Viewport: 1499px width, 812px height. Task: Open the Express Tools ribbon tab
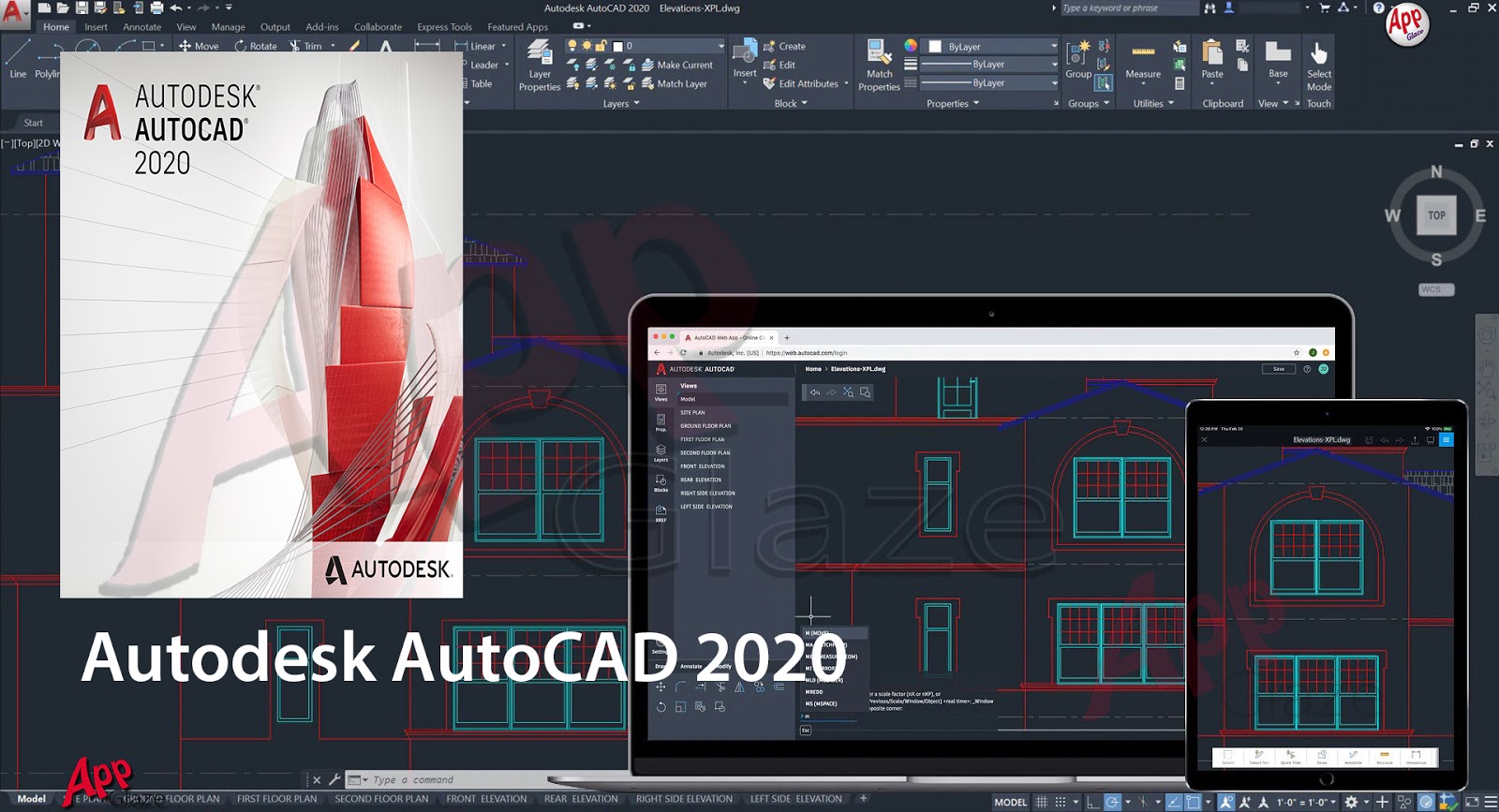[444, 27]
